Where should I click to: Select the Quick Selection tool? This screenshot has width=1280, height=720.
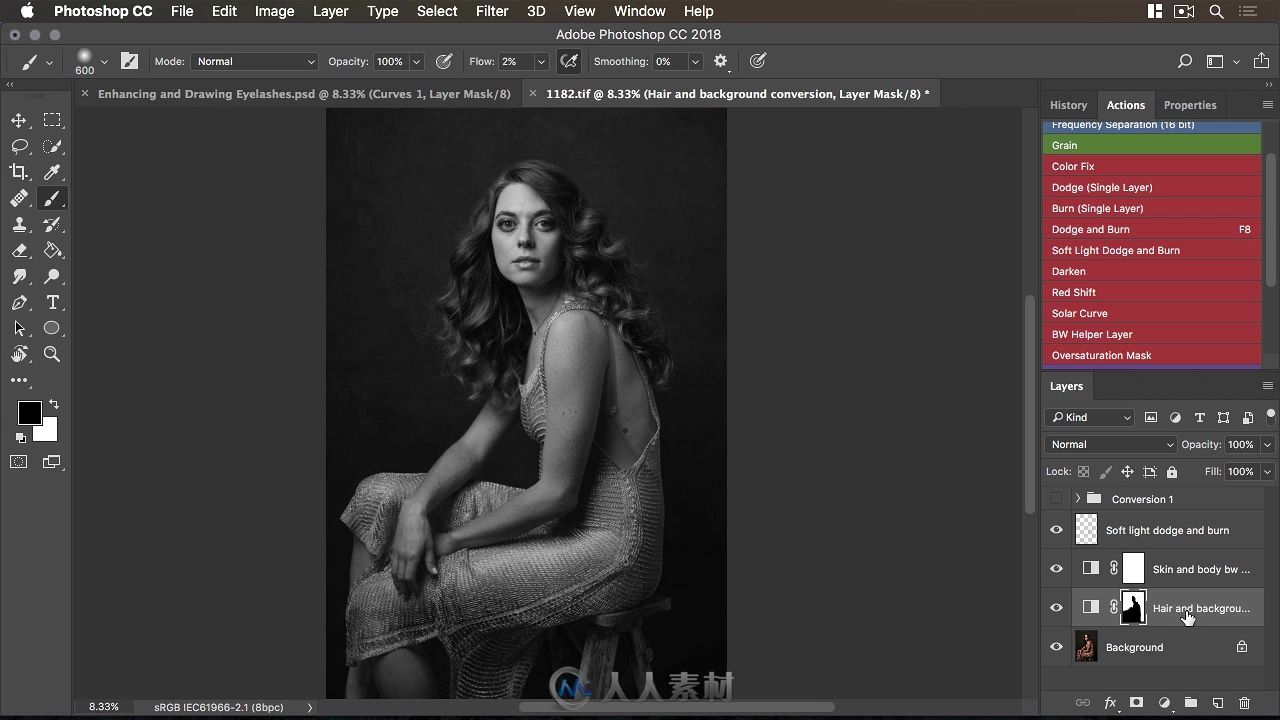pos(52,146)
